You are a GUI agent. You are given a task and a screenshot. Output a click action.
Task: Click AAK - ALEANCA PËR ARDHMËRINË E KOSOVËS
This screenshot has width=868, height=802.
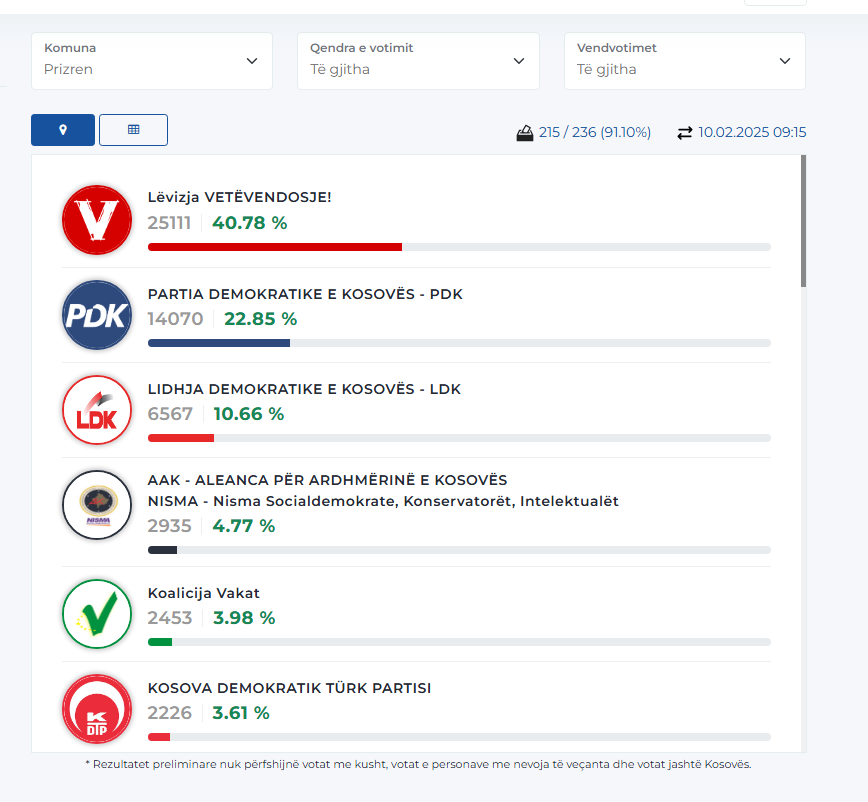[327, 480]
